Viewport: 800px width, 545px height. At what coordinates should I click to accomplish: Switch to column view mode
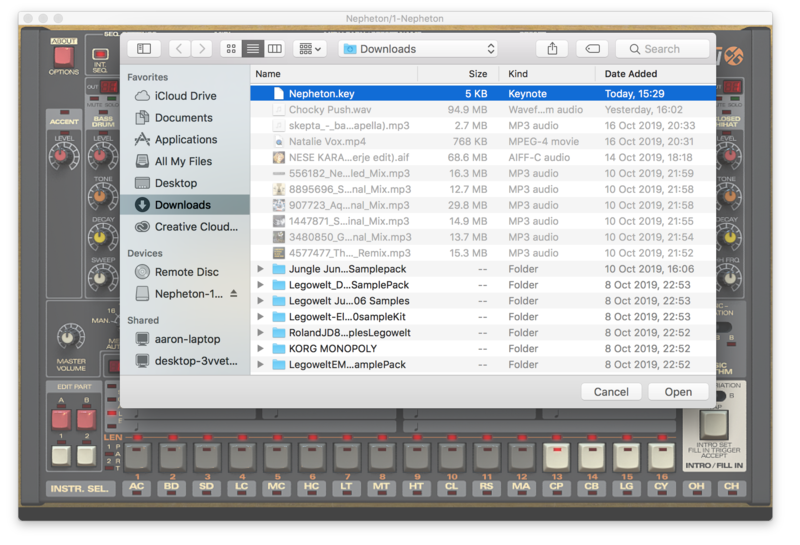click(275, 48)
